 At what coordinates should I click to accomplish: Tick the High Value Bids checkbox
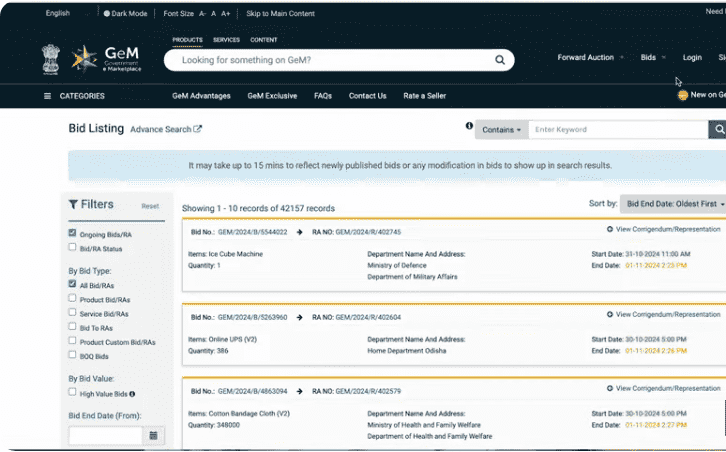click(x=72, y=393)
